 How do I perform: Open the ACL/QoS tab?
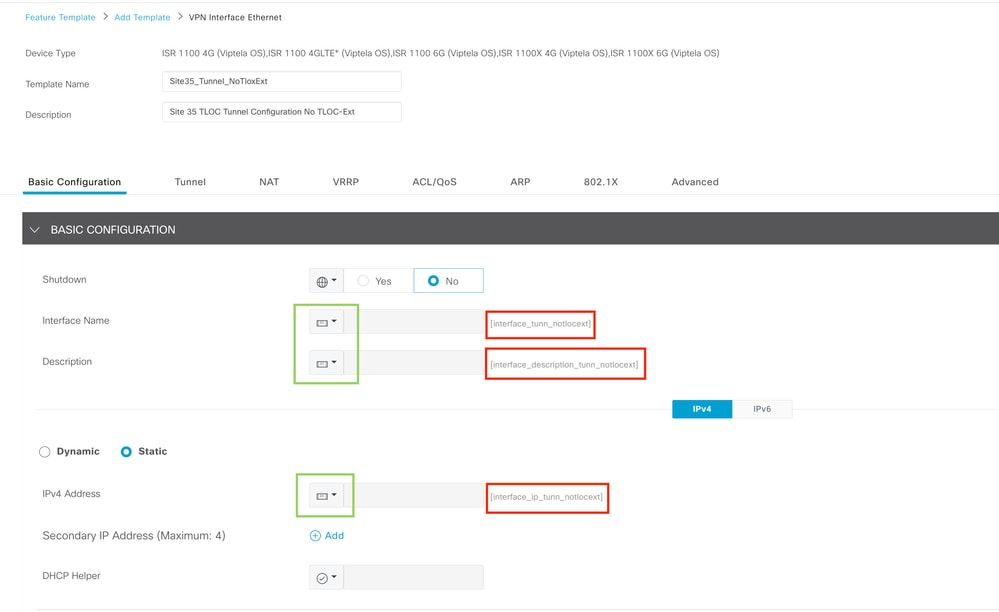[432, 182]
